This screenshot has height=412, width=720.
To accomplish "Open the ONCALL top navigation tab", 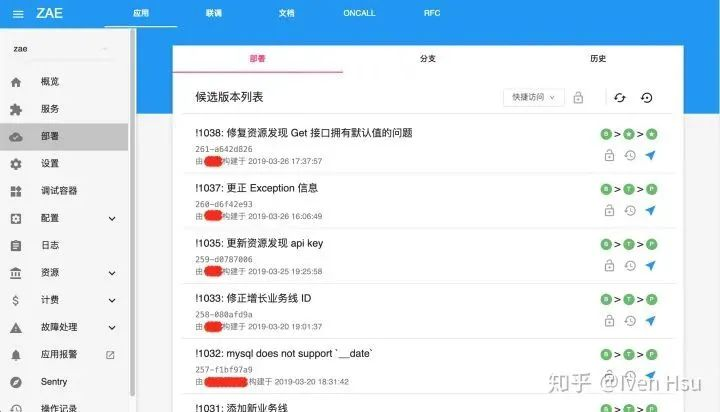I will (x=359, y=13).
